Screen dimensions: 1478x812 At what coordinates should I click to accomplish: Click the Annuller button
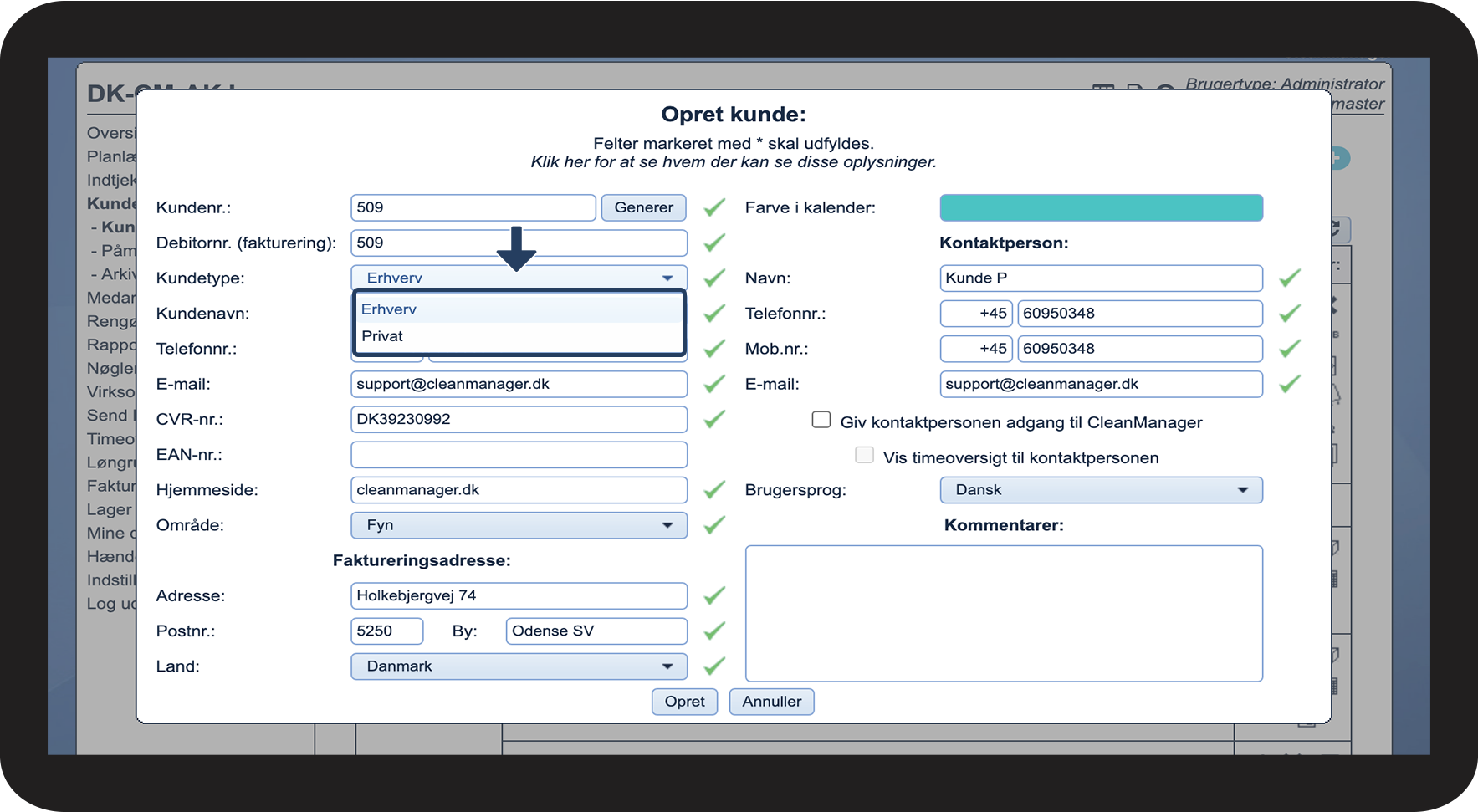click(x=771, y=702)
